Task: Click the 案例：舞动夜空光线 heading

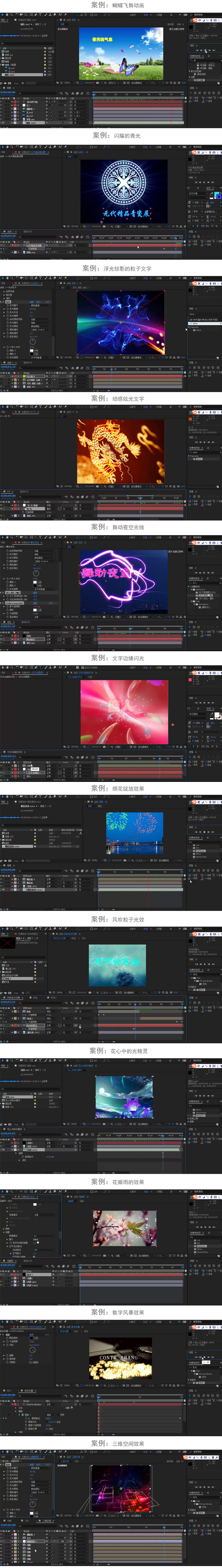Action: pos(118,527)
